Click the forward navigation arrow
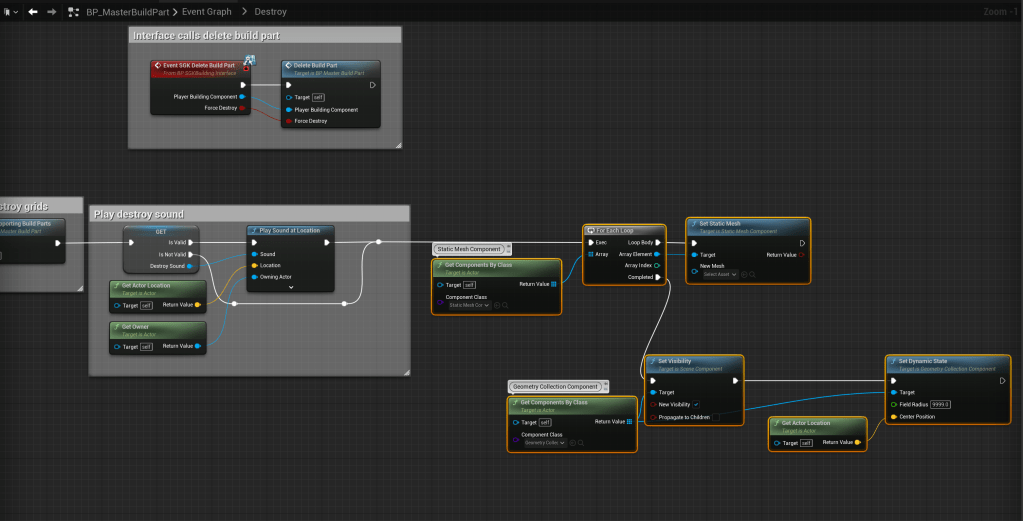 [x=52, y=12]
